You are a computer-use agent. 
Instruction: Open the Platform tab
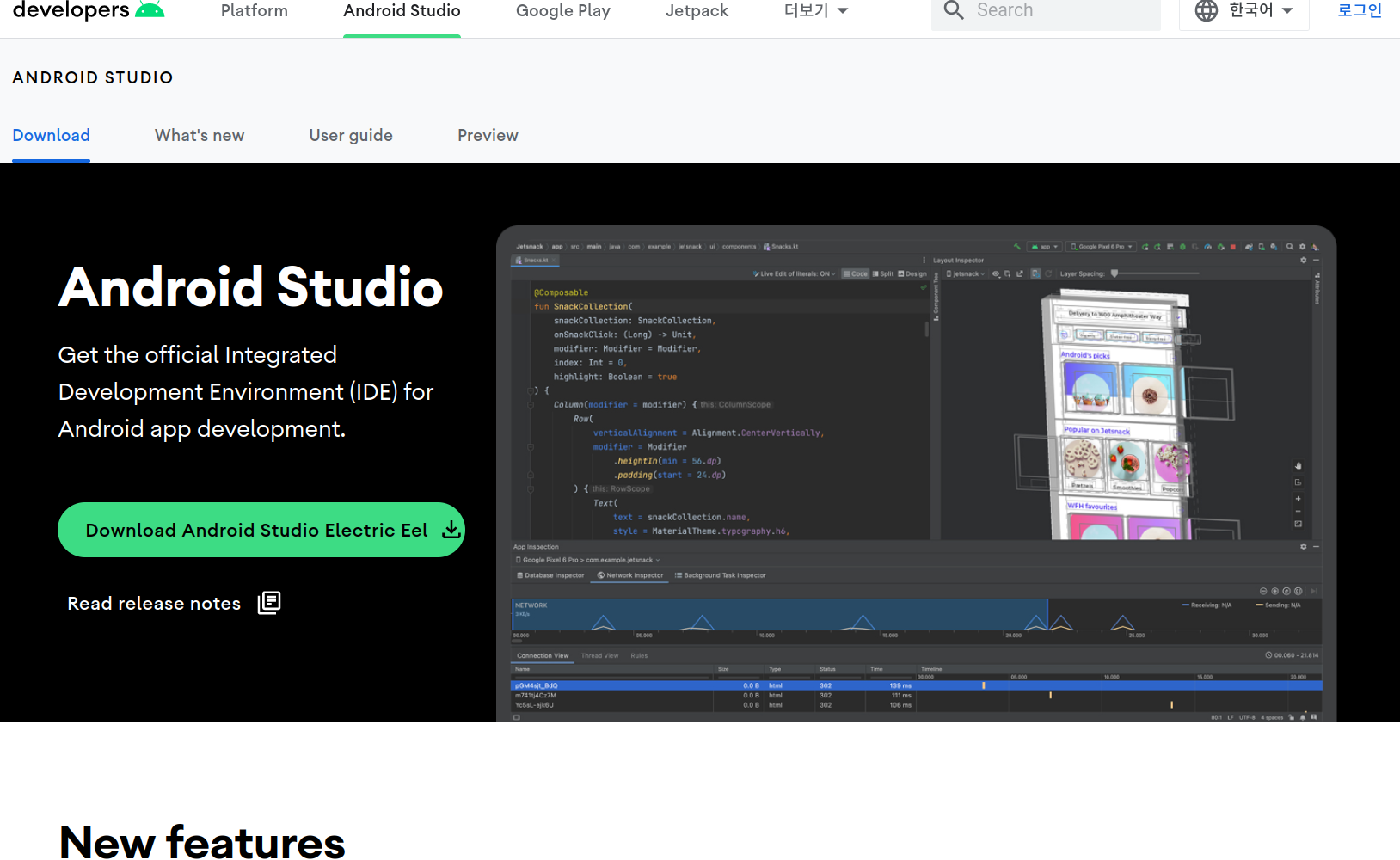click(255, 11)
